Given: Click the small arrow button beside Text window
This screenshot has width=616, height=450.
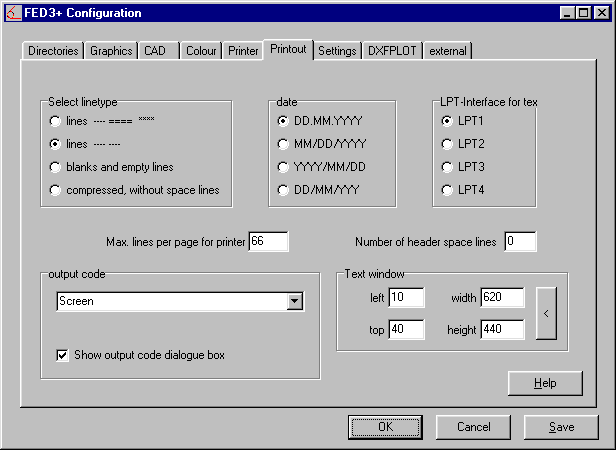Looking at the screenshot, I should 546,314.
